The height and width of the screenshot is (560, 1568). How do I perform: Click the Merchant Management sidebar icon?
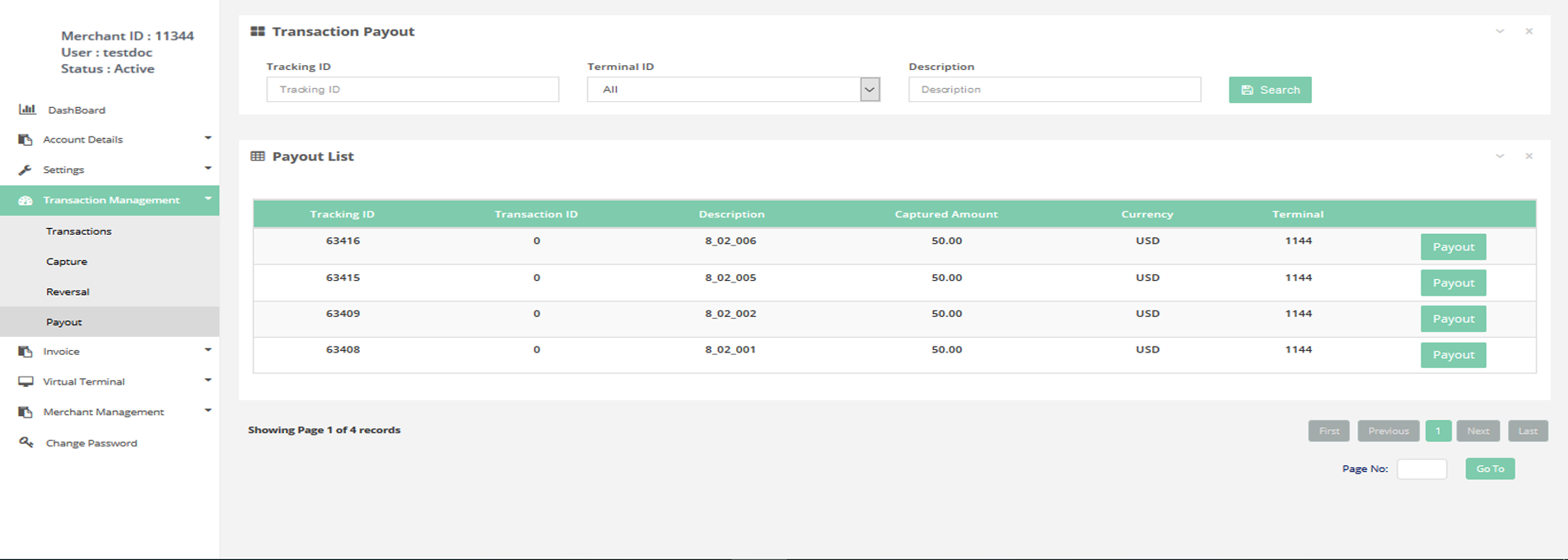pyautogui.click(x=26, y=412)
